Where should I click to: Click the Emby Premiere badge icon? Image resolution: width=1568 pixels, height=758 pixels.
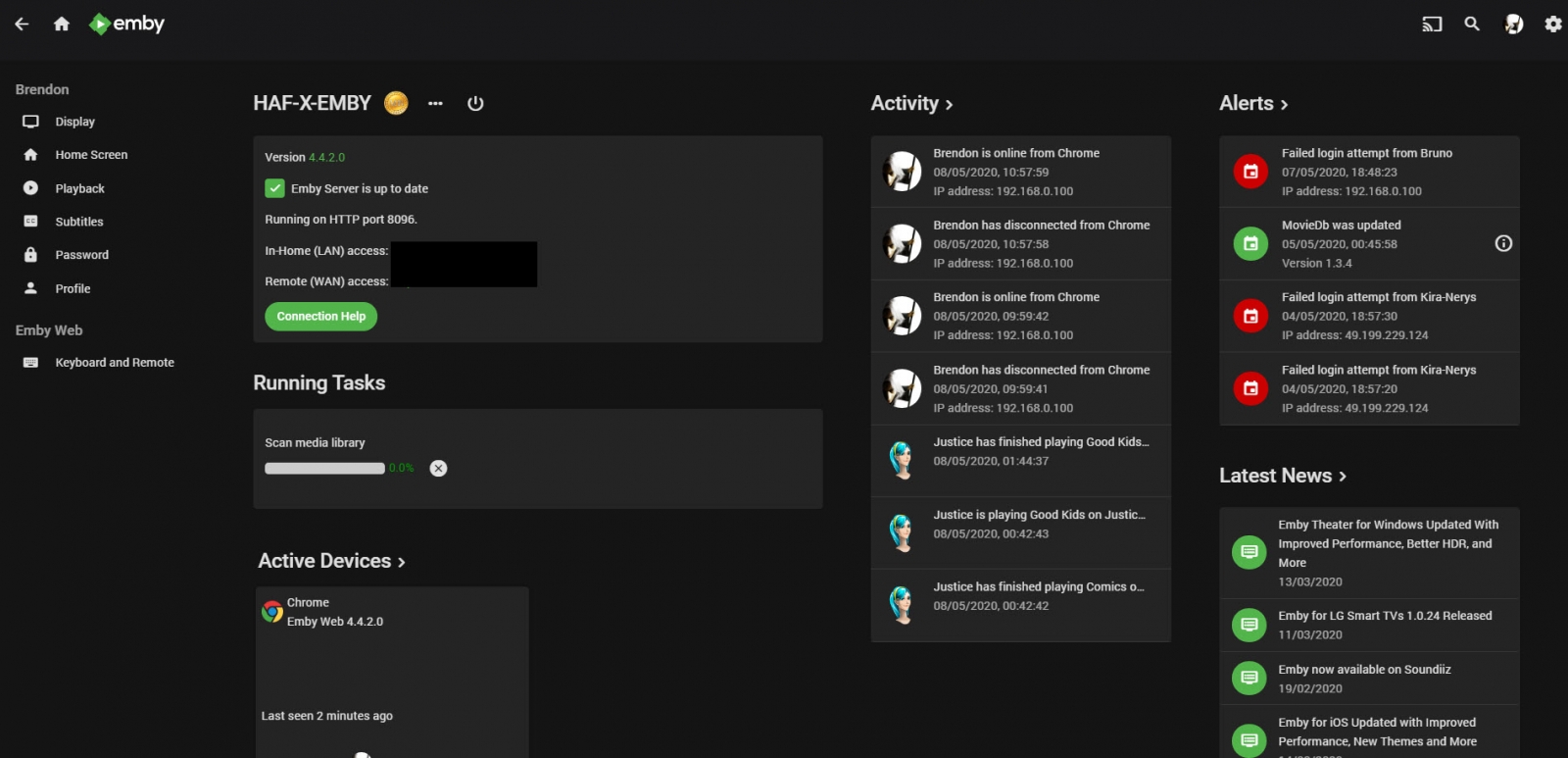pos(396,103)
